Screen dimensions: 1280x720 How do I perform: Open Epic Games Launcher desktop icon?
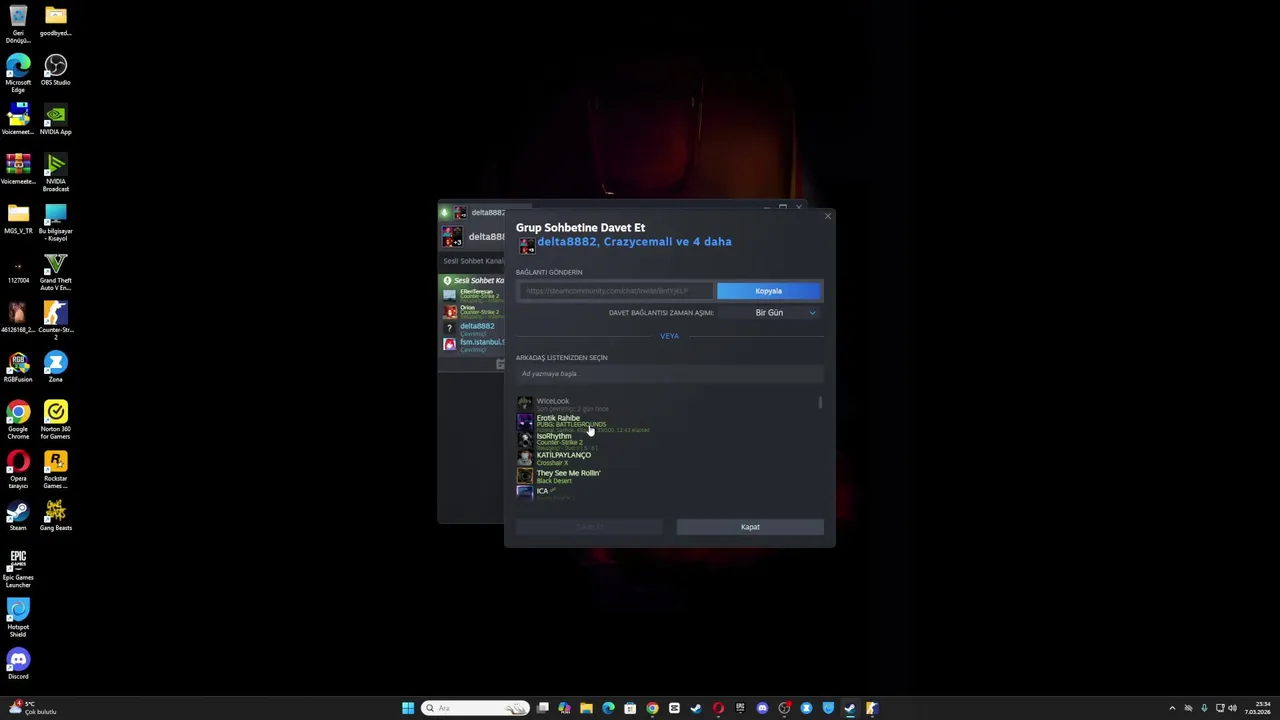18,568
